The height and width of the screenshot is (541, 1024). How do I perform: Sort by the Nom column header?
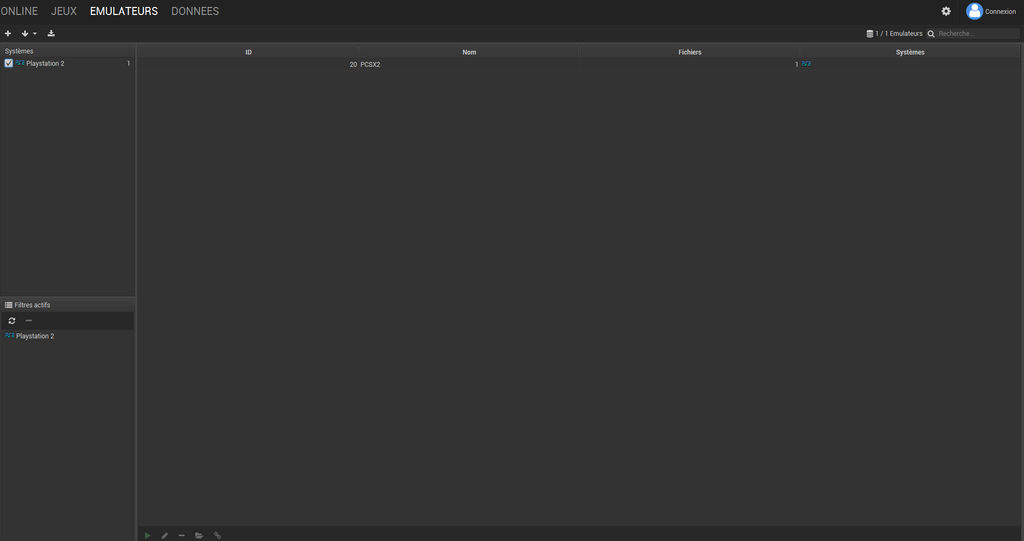coord(469,52)
